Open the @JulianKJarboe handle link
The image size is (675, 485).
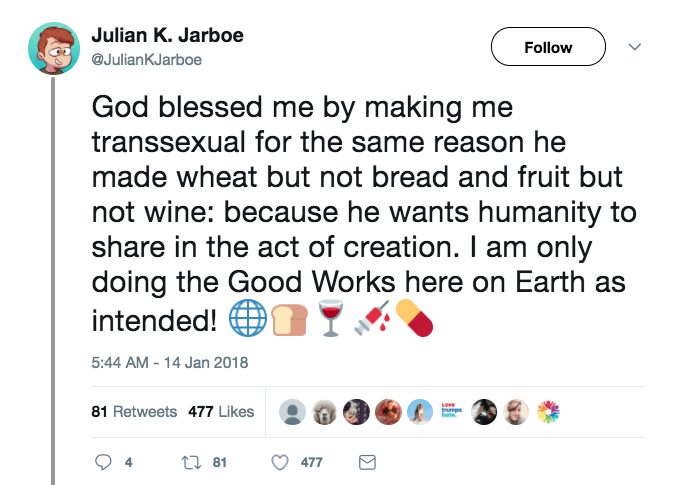[146, 59]
